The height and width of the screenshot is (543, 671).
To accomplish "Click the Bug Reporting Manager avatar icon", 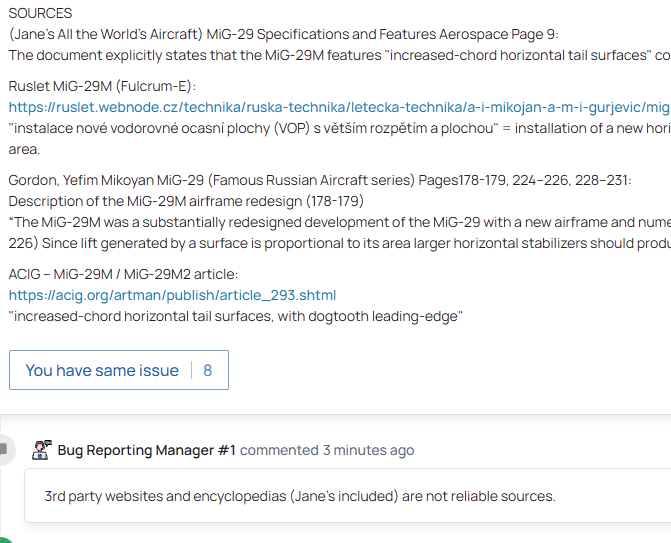I will (x=42, y=450).
